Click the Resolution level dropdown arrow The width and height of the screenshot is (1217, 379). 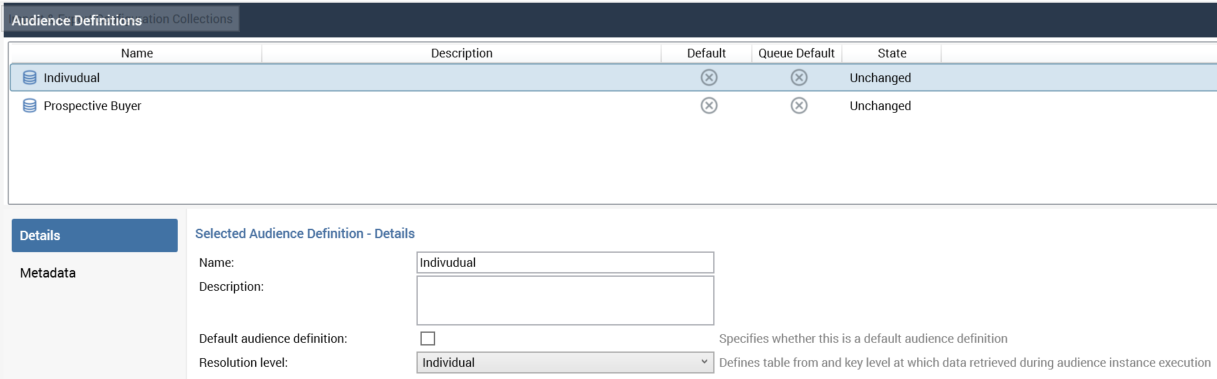pyautogui.click(x=705, y=362)
